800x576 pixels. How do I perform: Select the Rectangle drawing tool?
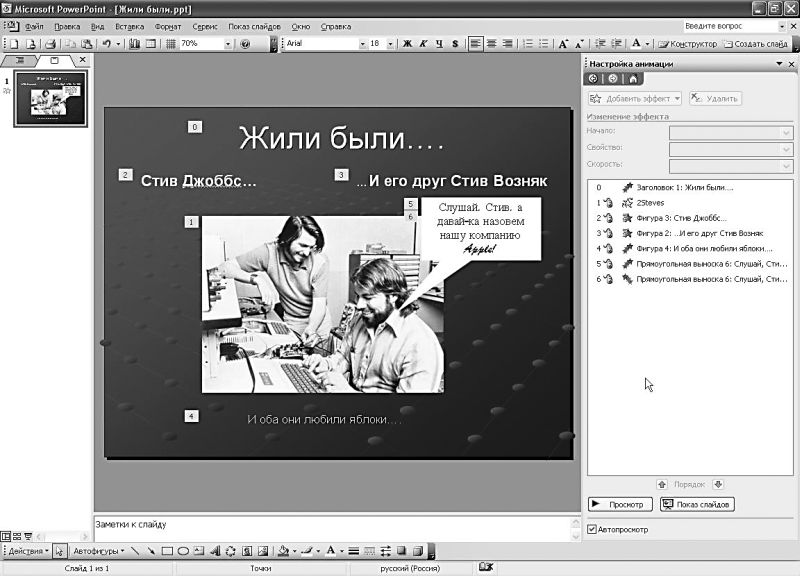point(168,551)
